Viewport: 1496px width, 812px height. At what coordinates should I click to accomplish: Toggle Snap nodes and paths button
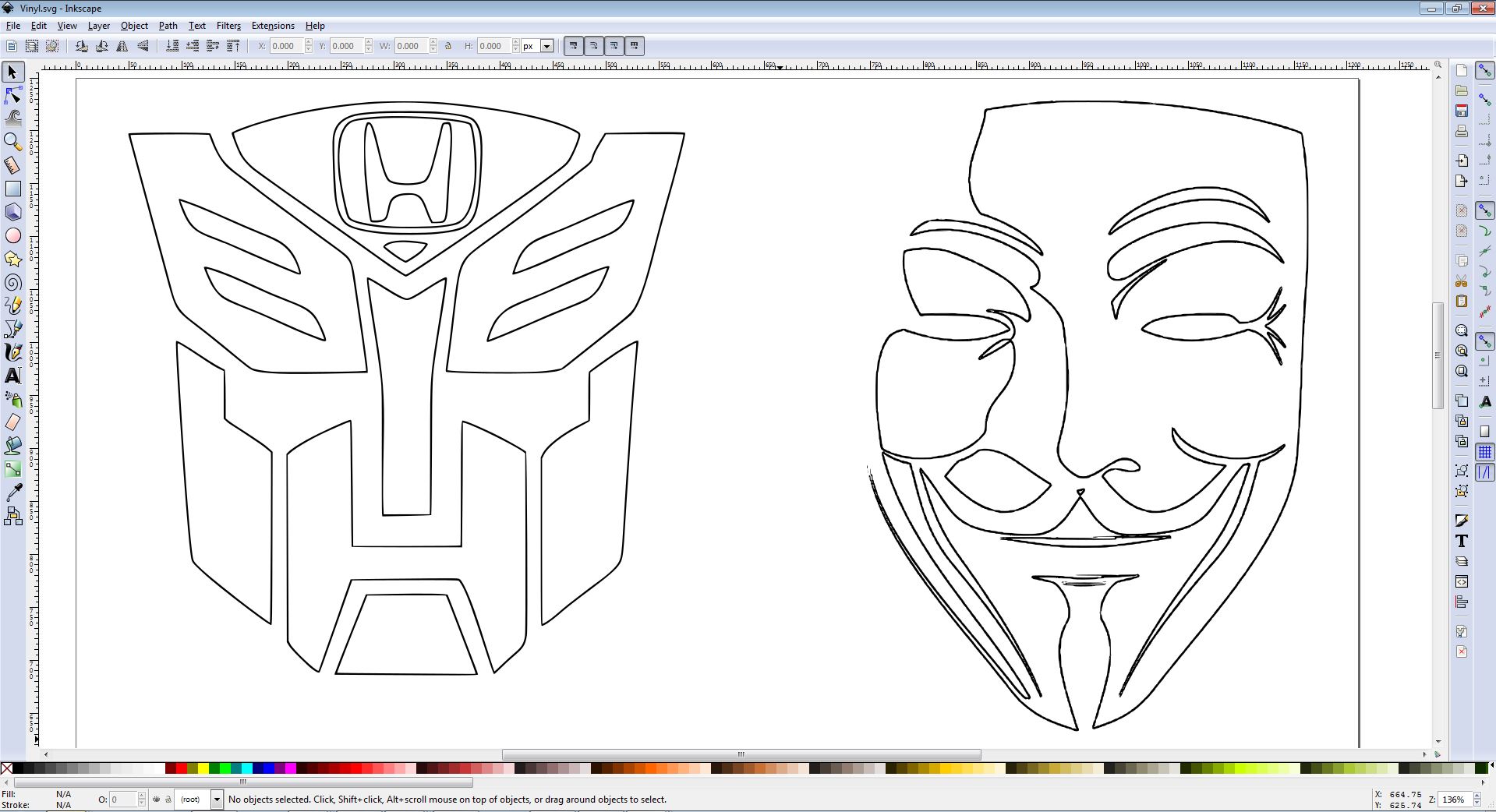point(1485,211)
